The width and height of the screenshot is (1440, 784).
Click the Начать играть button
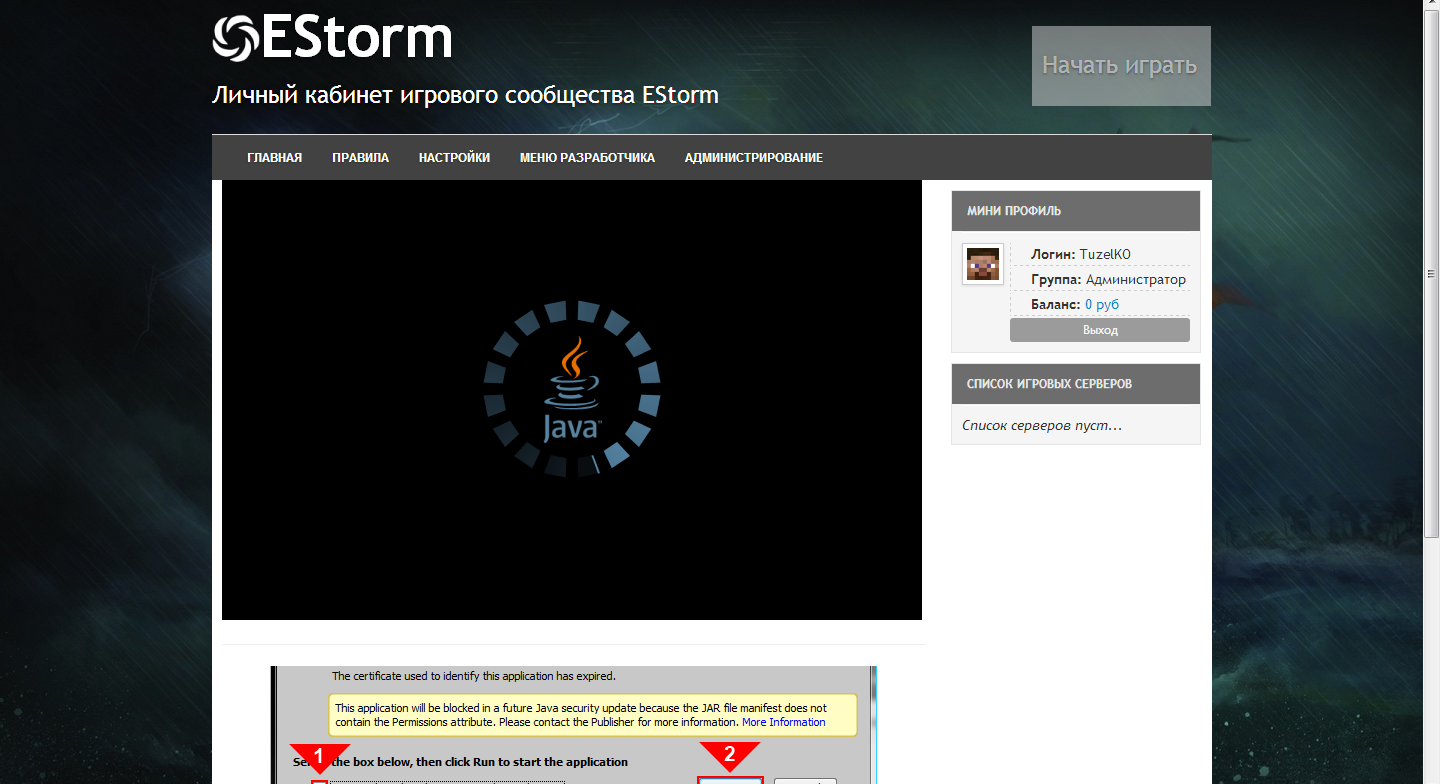pos(1121,66)
